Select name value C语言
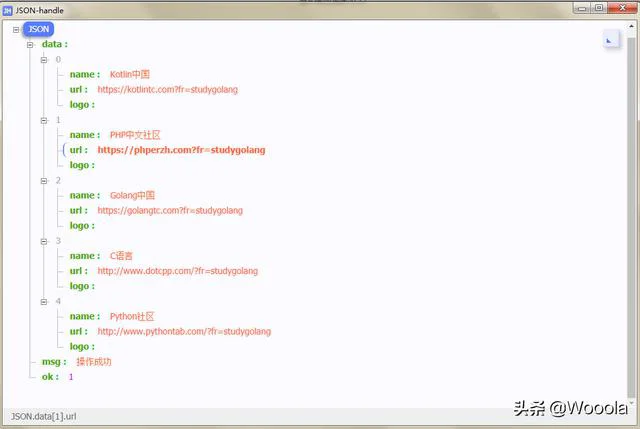 [x=121, y=256]
